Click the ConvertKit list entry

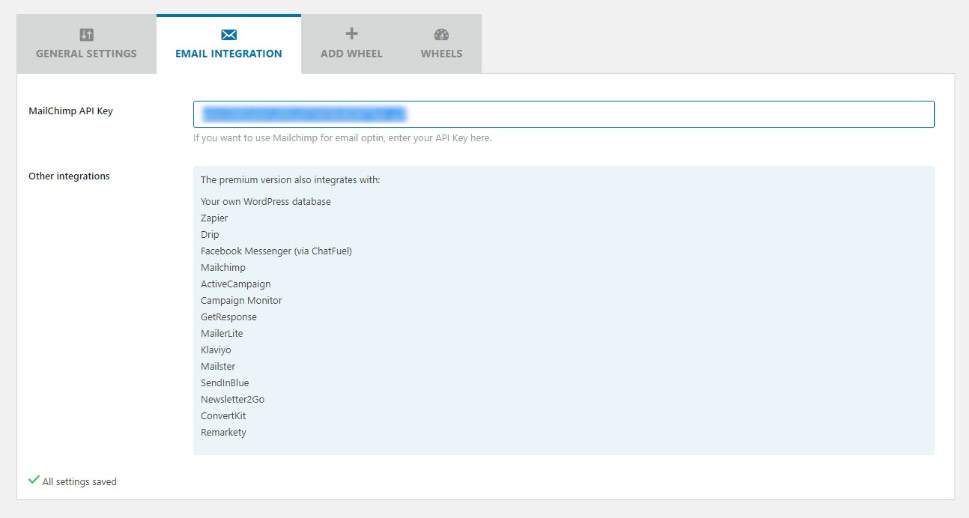[x=223, y=416]
